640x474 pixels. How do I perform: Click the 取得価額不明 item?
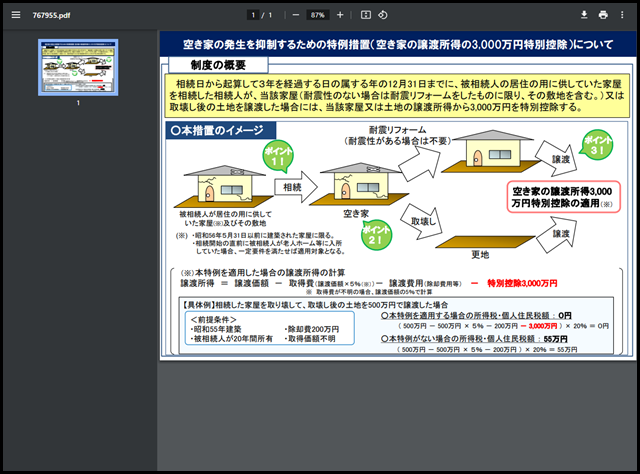[310, 338]
